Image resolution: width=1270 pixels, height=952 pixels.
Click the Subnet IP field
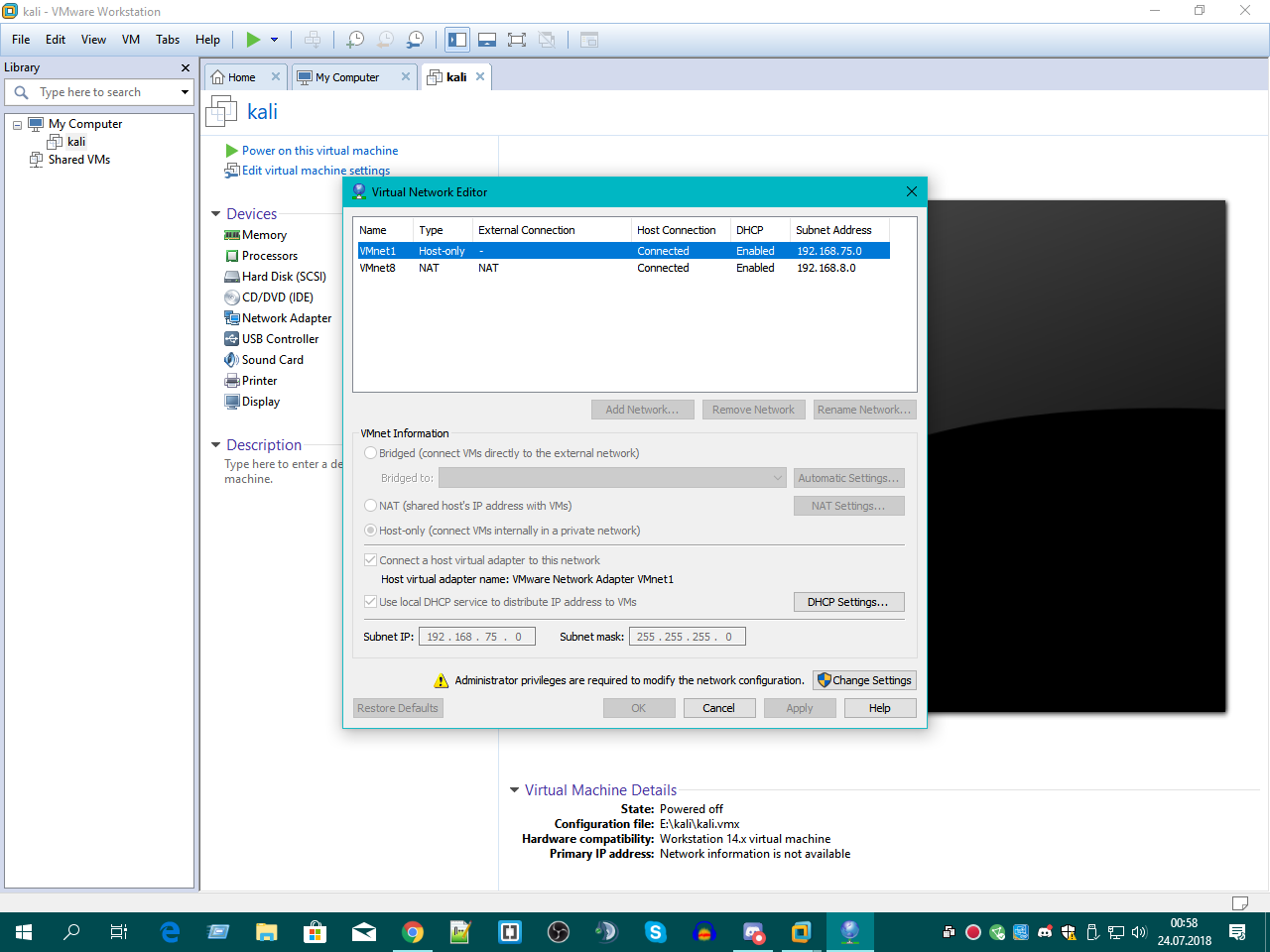click(x=477, y=637)
